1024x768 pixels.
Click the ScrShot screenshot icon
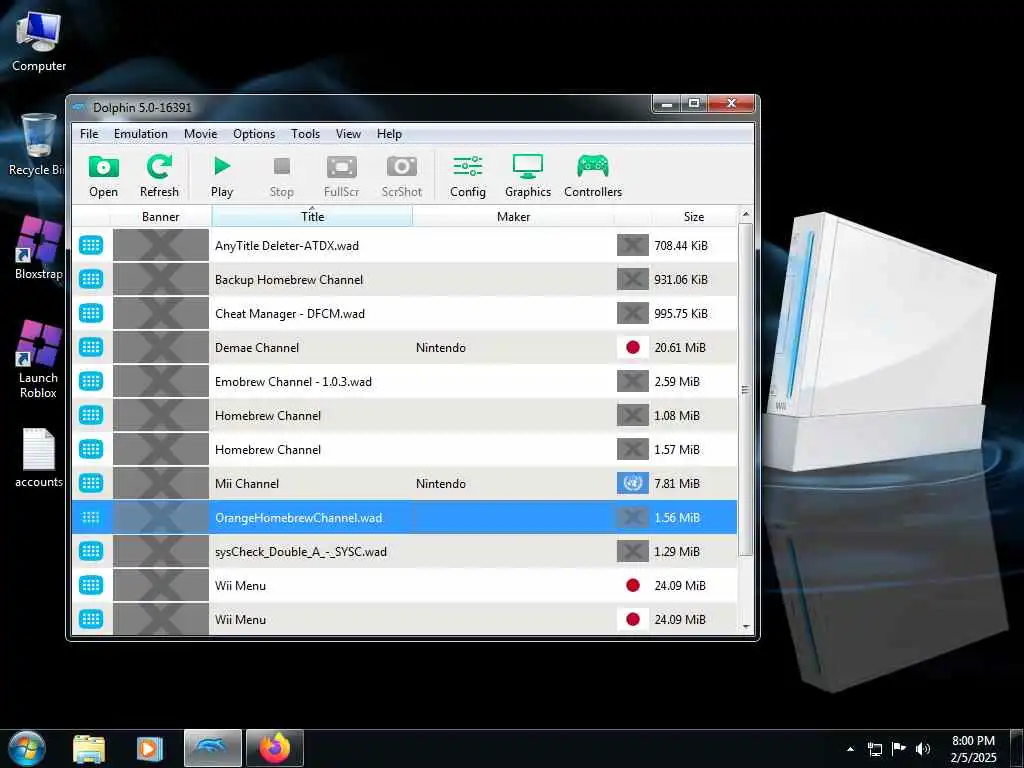coord(402,175)
